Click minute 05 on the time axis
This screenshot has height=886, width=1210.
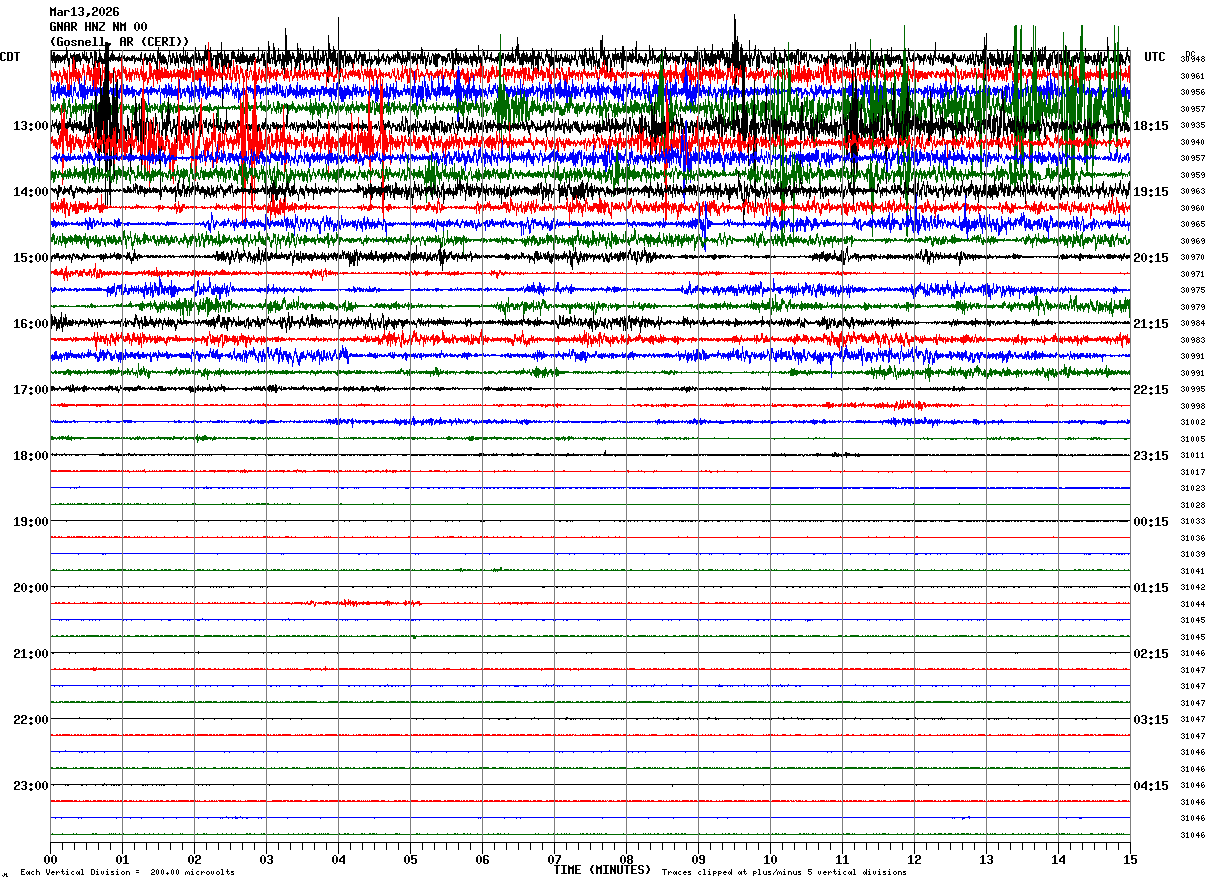pos(410,859)
